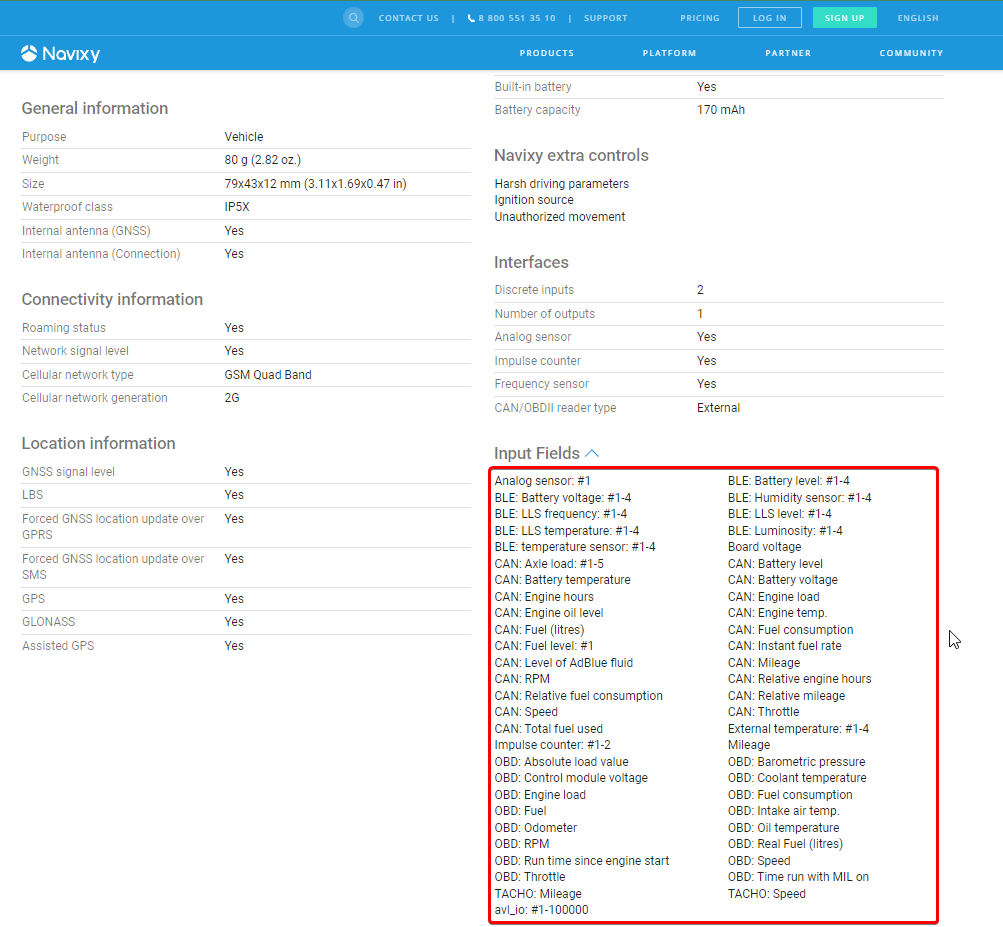This screenshot has width=1003, height=927.
Task: Click 'CAN: Relative fuel consumption' entry
Action: (x=578, y=696)
